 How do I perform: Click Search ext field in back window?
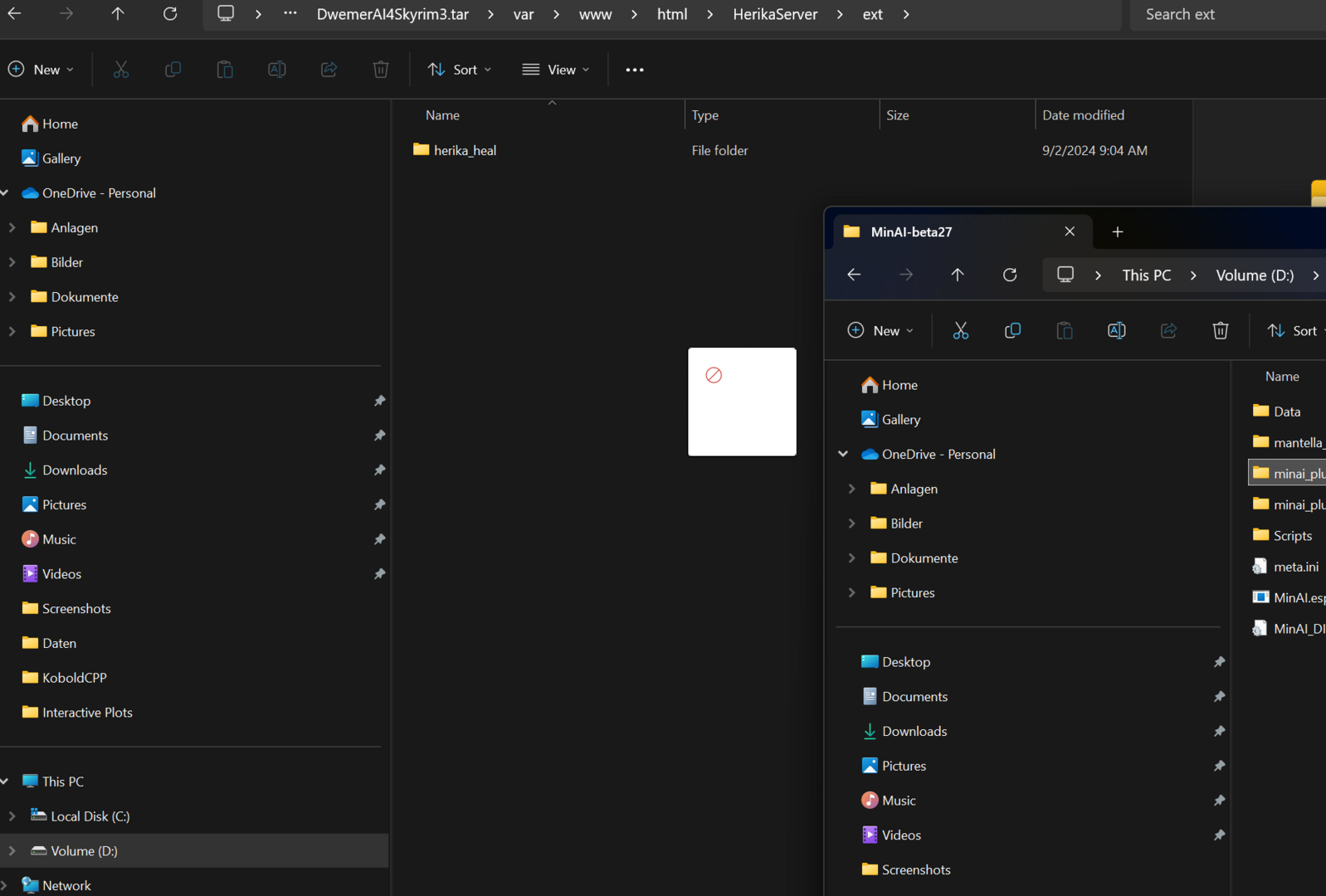pyautogui.click(x=1228, y=14)
